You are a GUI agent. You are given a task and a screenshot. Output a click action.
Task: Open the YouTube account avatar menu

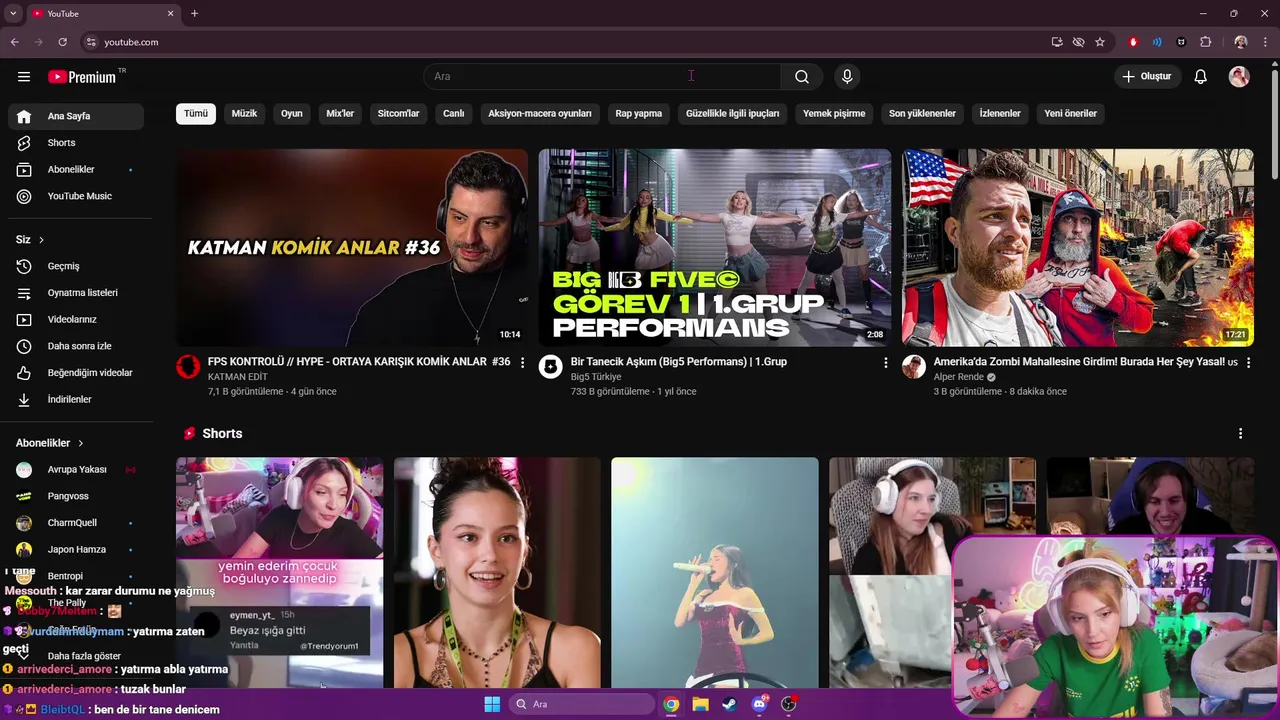(1239, 77)
